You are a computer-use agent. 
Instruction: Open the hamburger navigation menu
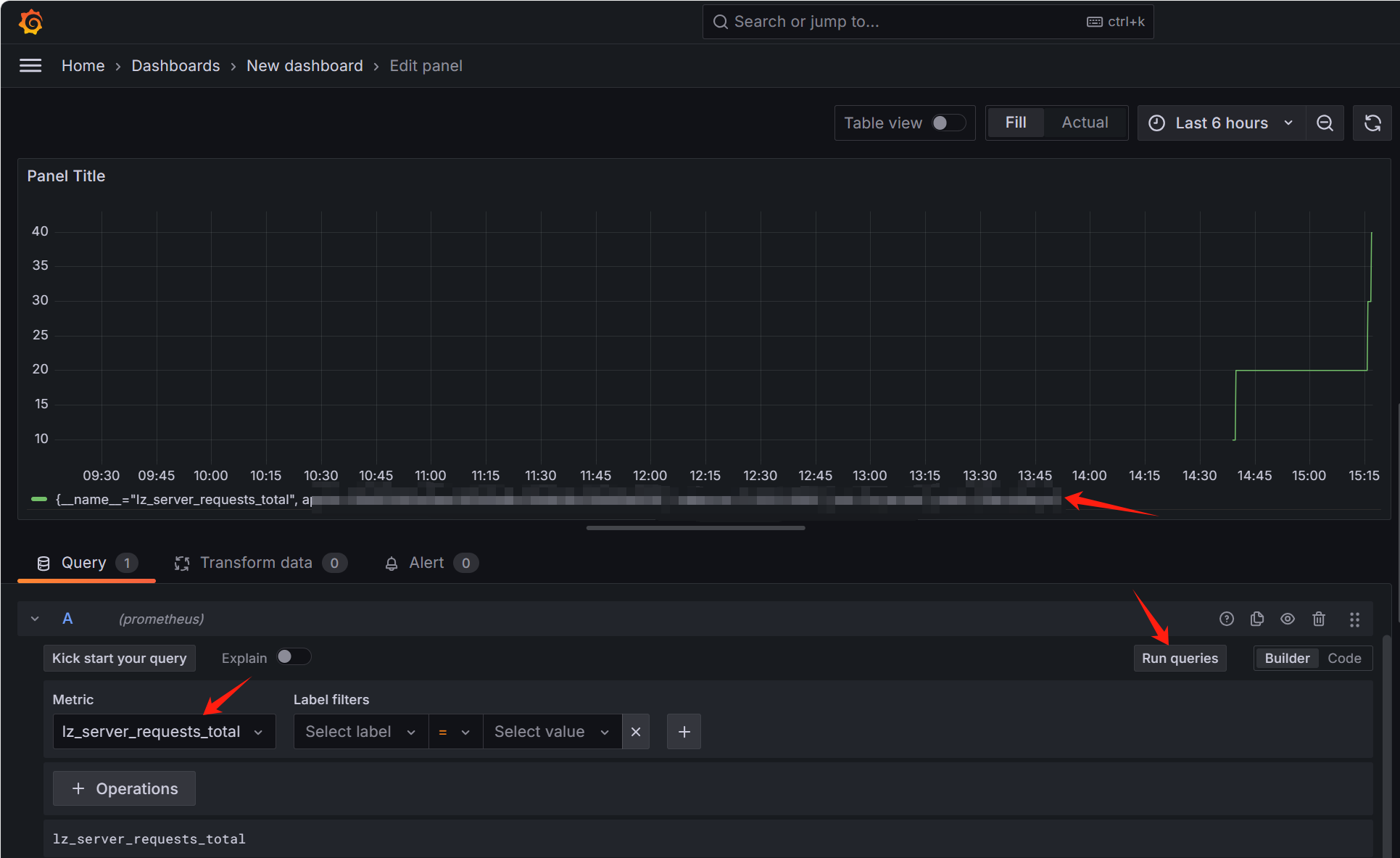(x=30, y=66)
